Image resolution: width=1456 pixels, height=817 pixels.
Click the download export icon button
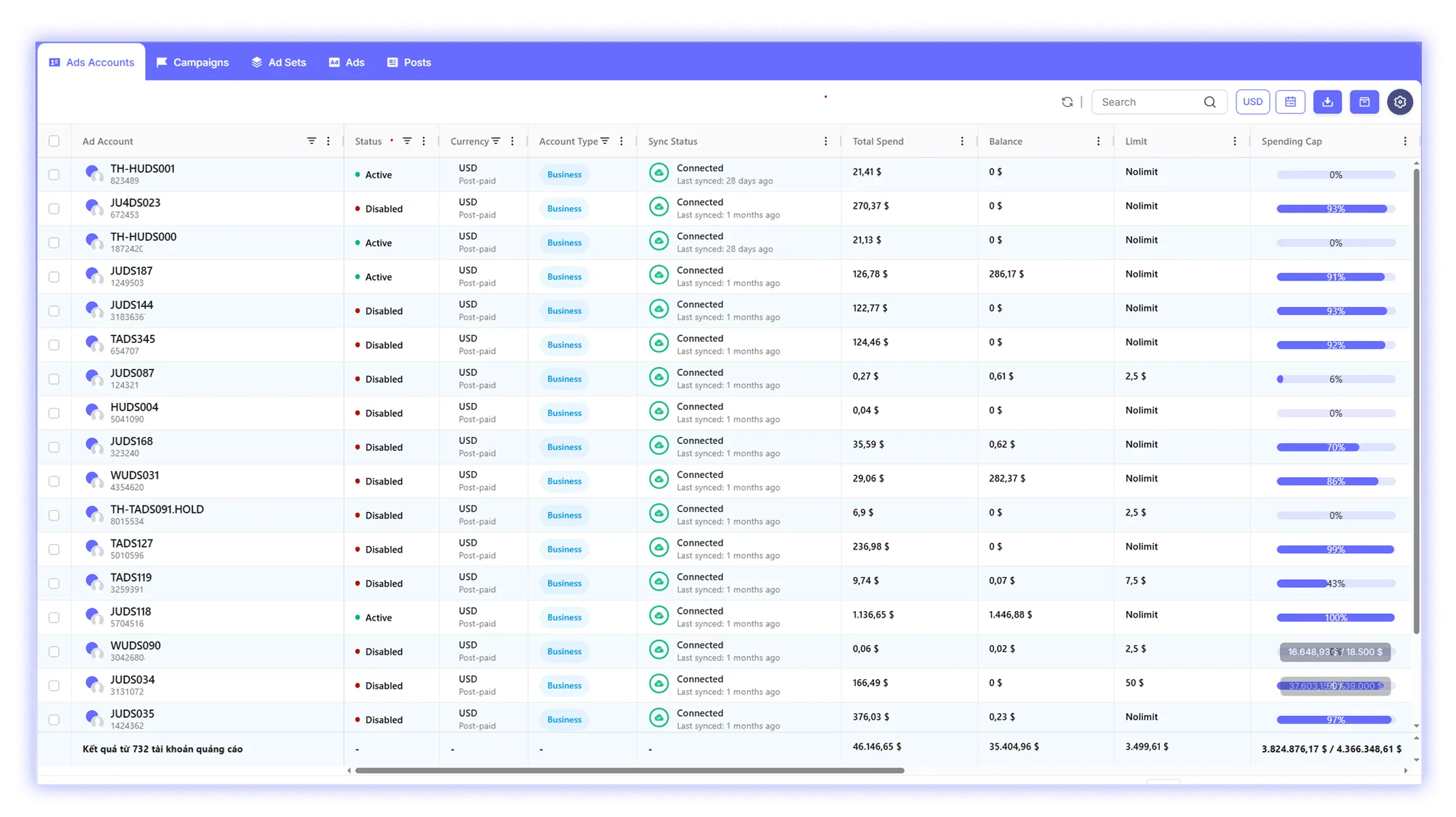1327,102
